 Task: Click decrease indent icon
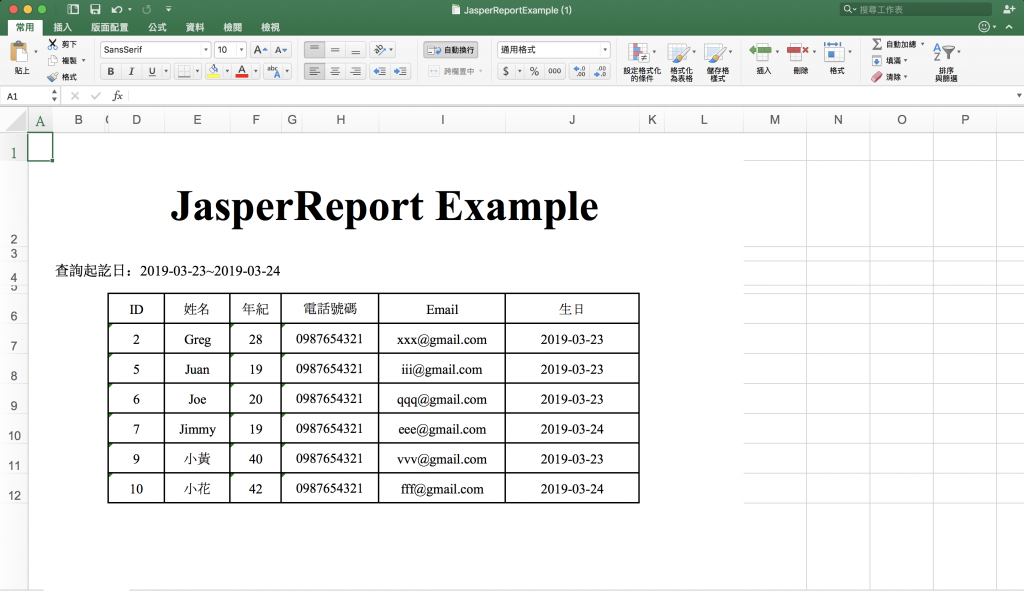[379, 71]
